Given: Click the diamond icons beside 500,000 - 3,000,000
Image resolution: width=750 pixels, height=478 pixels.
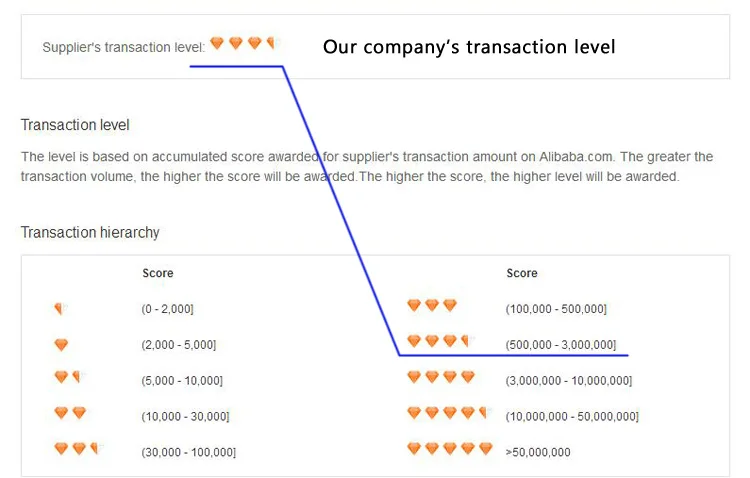Looking at the screenshot, I should 438,341.
